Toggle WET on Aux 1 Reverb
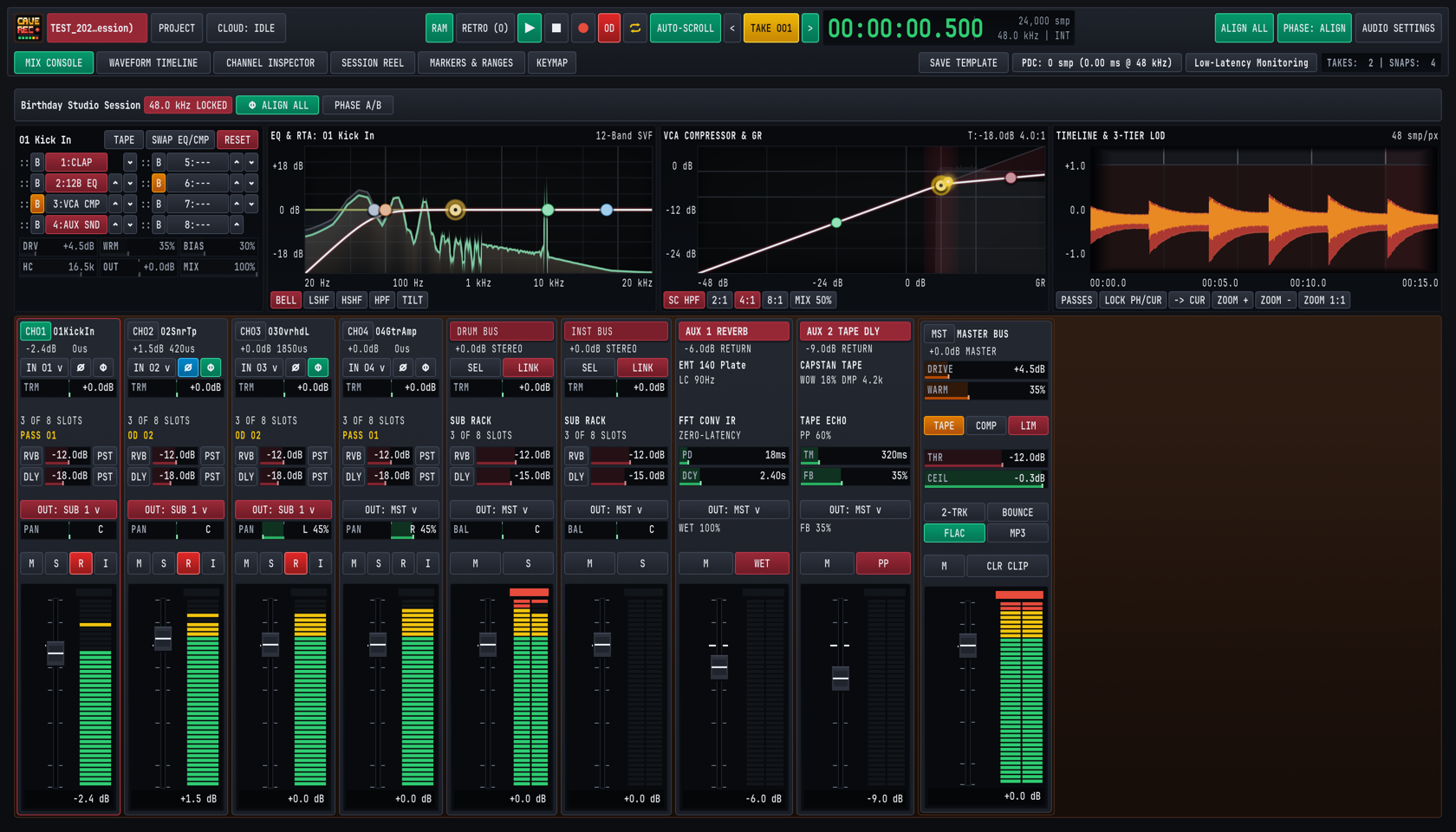1456x832 pixels. pos(762,563)
